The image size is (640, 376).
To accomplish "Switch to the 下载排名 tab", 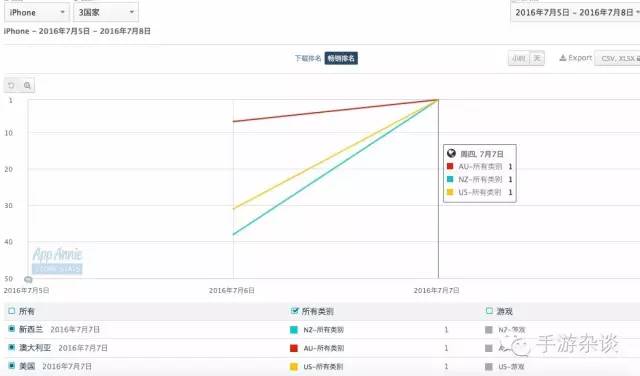I will 308,58.
